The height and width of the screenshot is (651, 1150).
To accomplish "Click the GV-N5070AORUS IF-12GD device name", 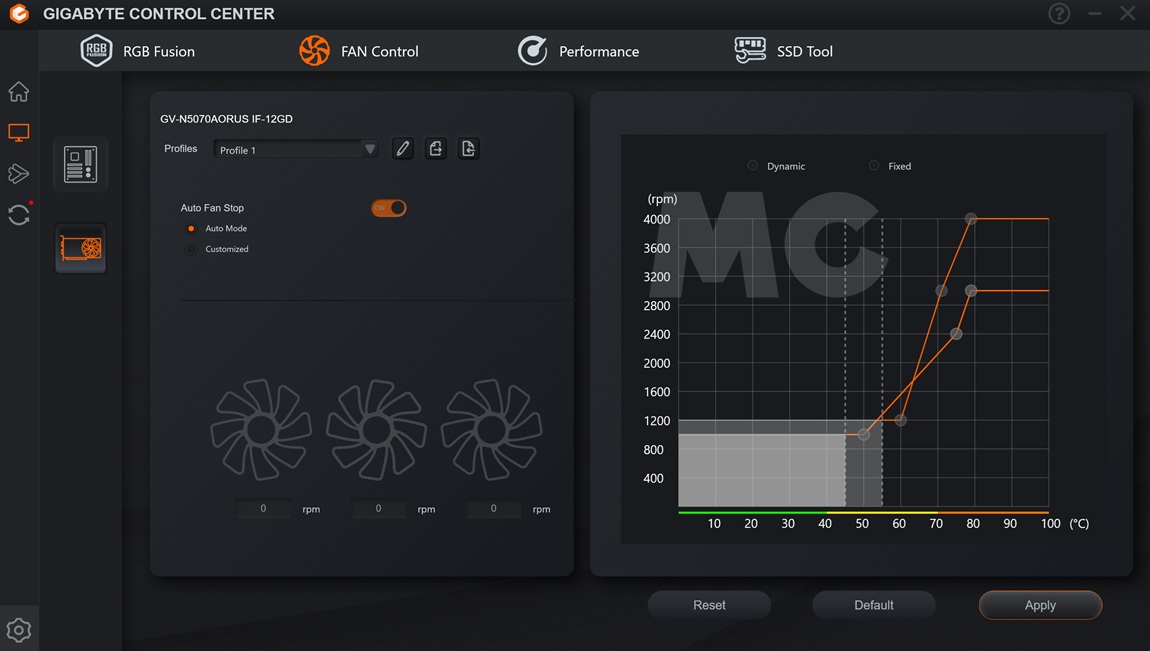I will 226,119.
